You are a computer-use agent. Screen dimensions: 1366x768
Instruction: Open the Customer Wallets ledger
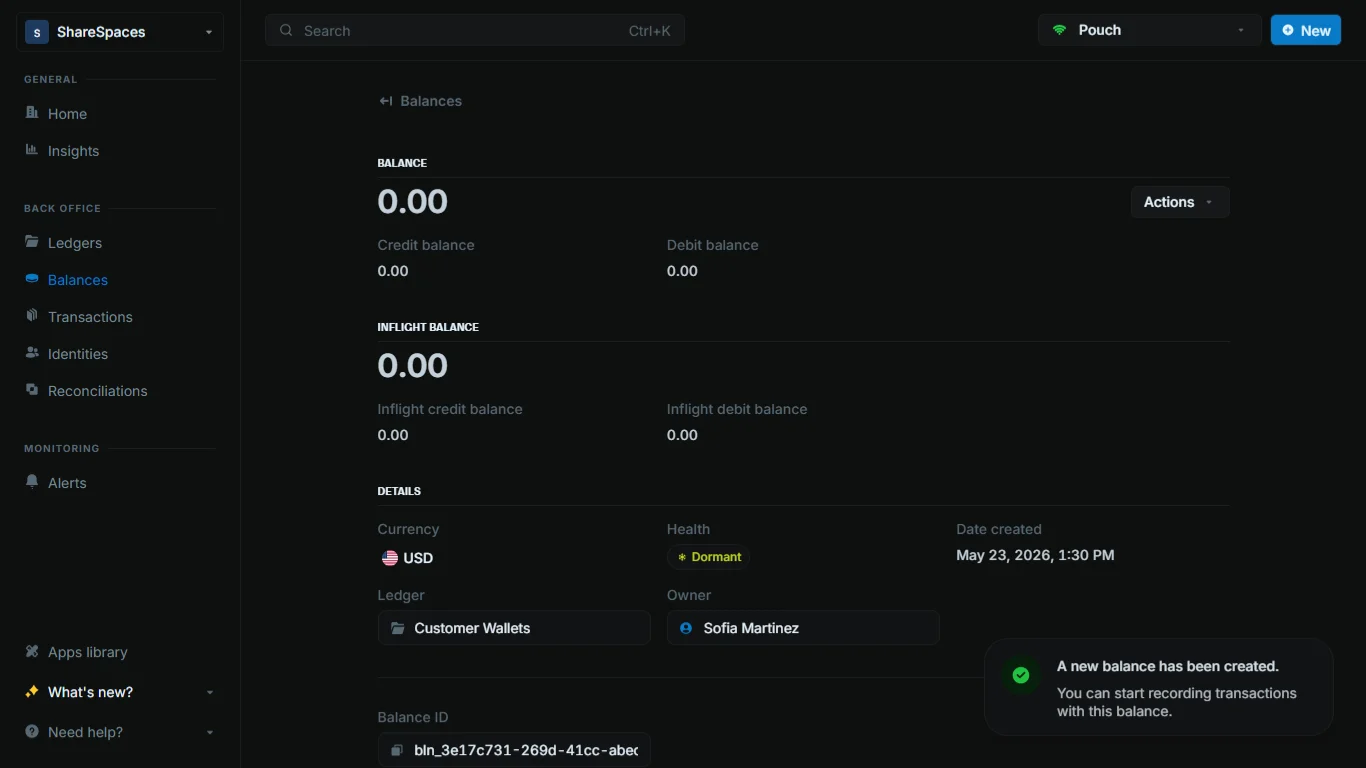pos(514,628)
